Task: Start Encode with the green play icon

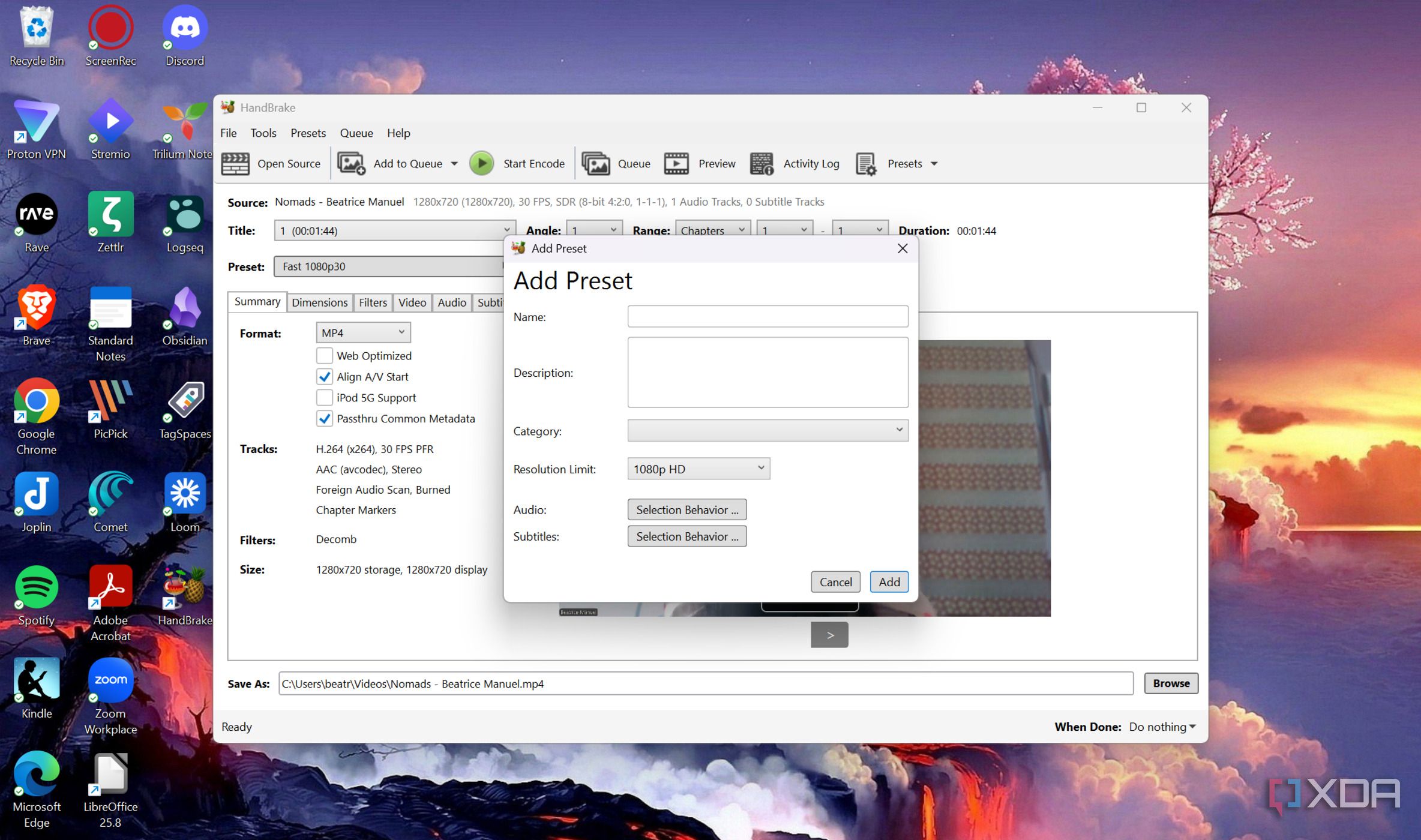Action: [481, 163]
